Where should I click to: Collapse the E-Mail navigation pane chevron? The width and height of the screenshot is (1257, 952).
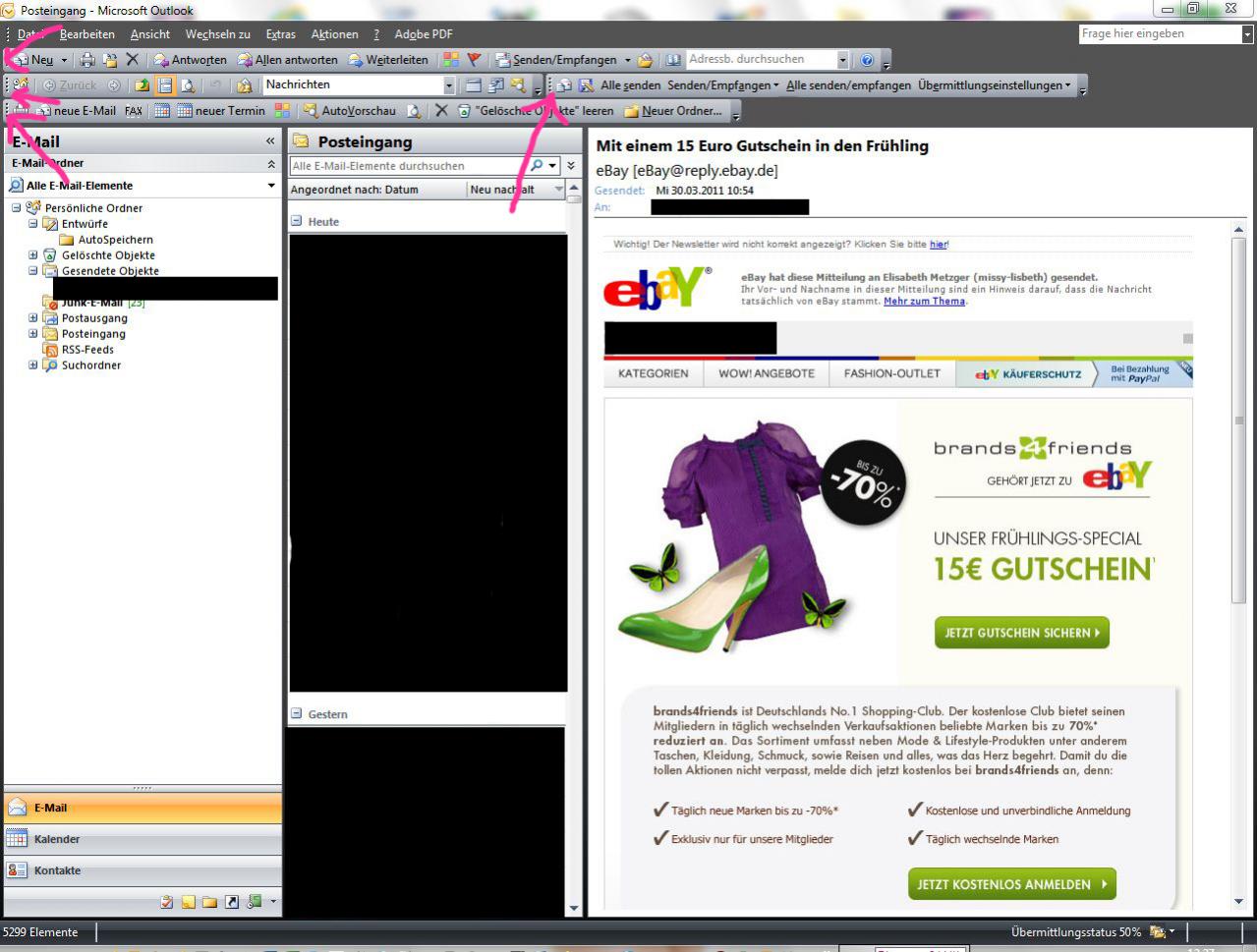[270, 141]
